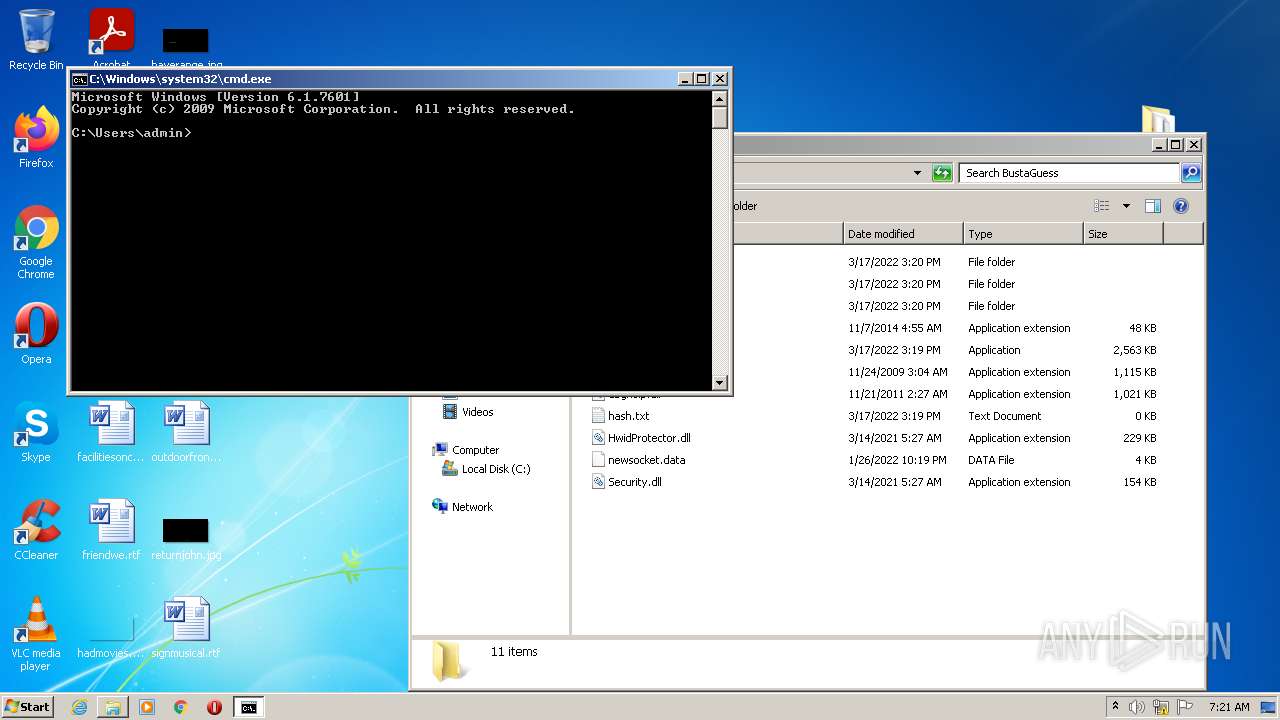Select Security.dll in the file list

[634, 482]
